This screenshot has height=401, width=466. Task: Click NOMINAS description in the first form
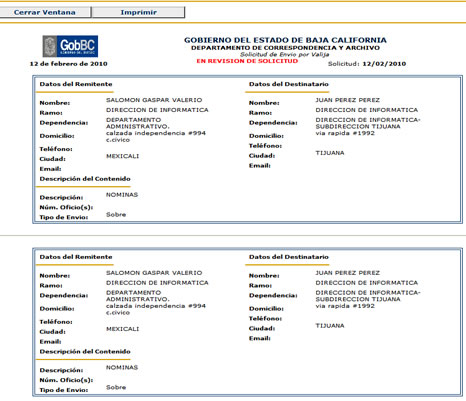(122, 195)
